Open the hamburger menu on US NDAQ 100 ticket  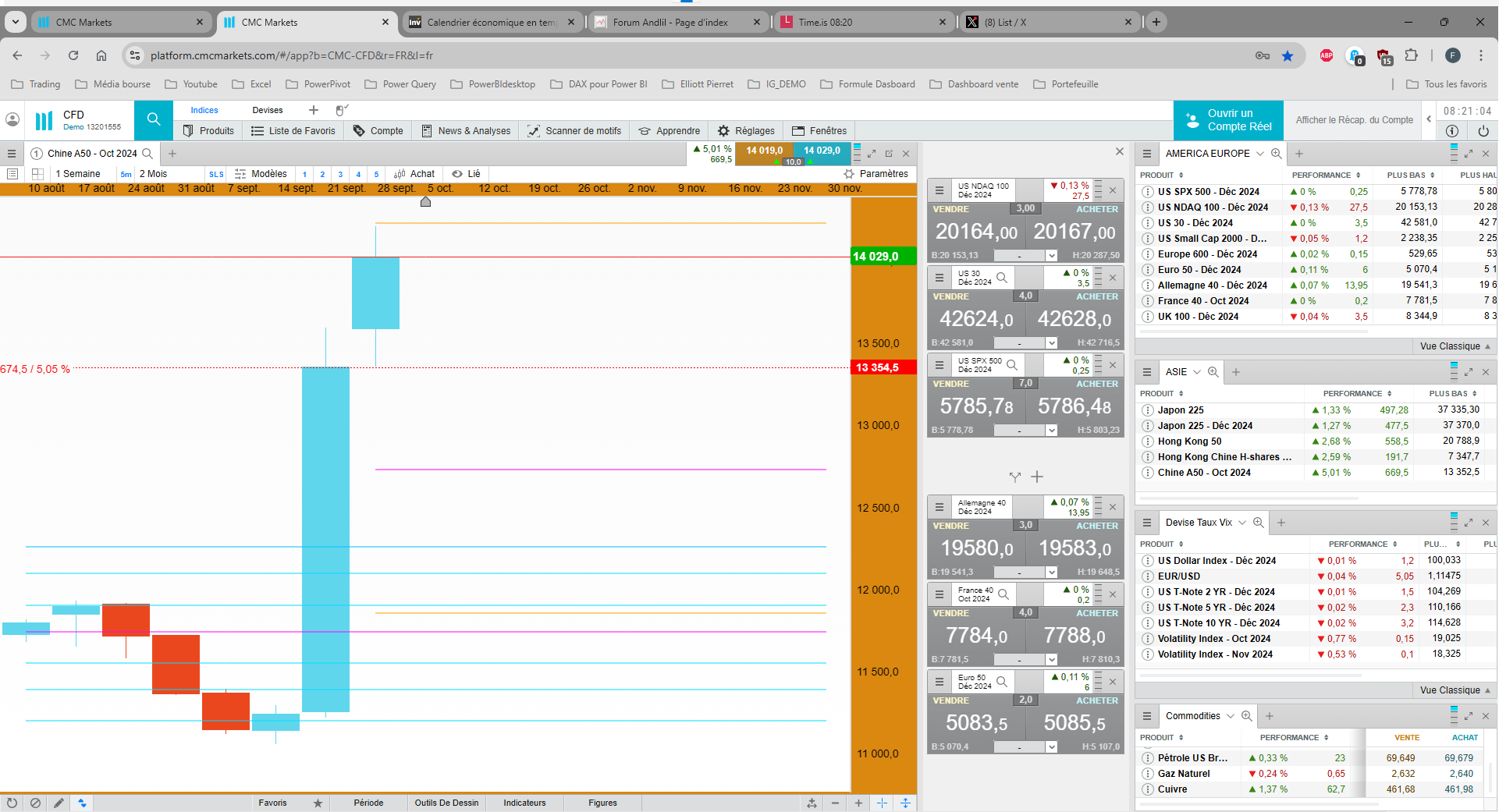click(x=940, y=190)
